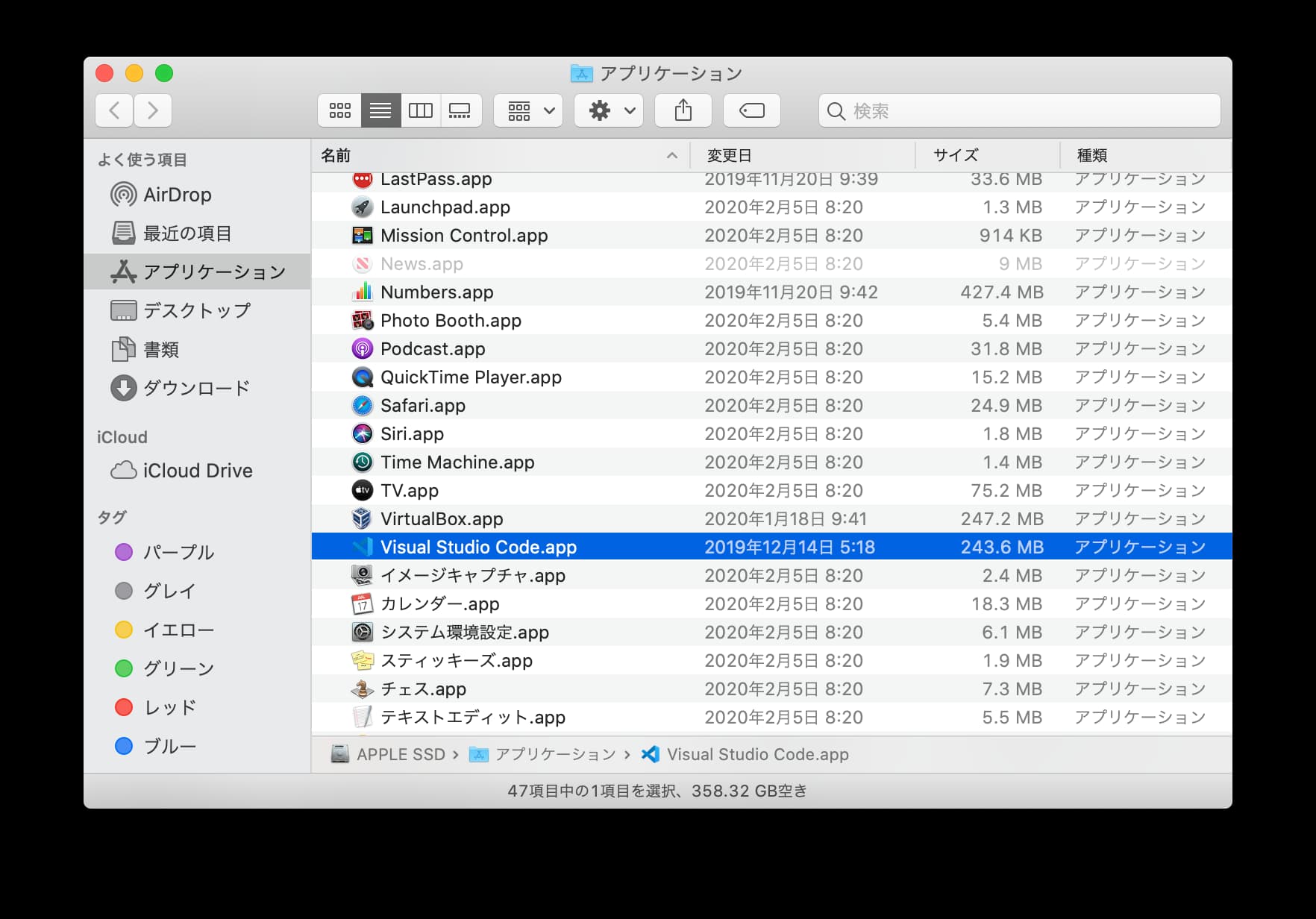Switch to column view in toolbar
Image resolution: width=1316 pixels, height=919 pixels.
(421, 110)
